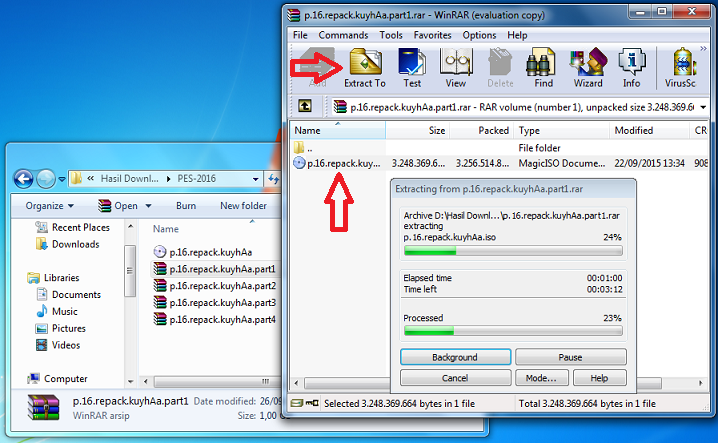The width and height of the screenshot is (718, 443).
Task: Click the View file toolbar icon
Action: point(456,68)
